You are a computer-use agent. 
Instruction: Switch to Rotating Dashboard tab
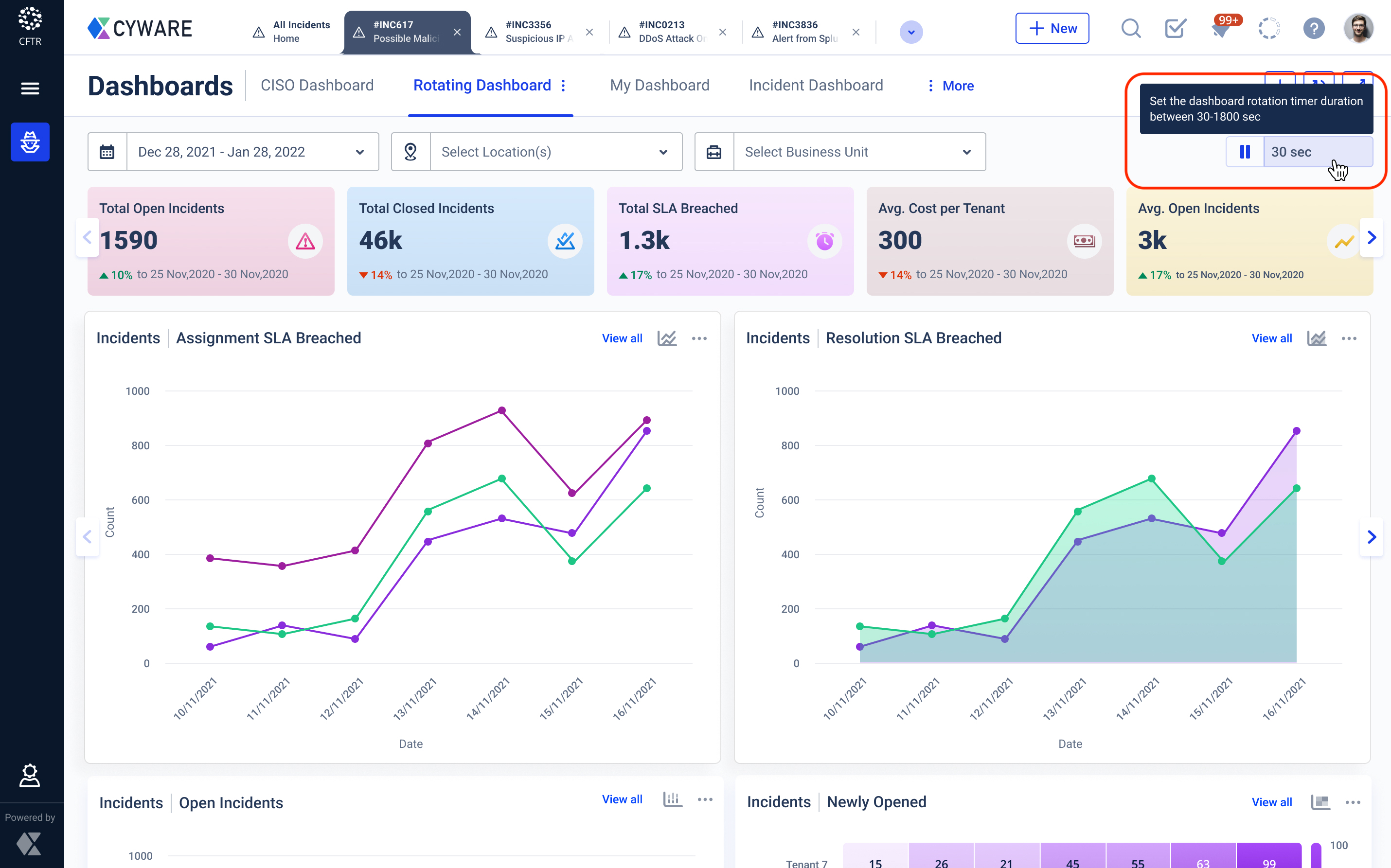coord(481,86)
